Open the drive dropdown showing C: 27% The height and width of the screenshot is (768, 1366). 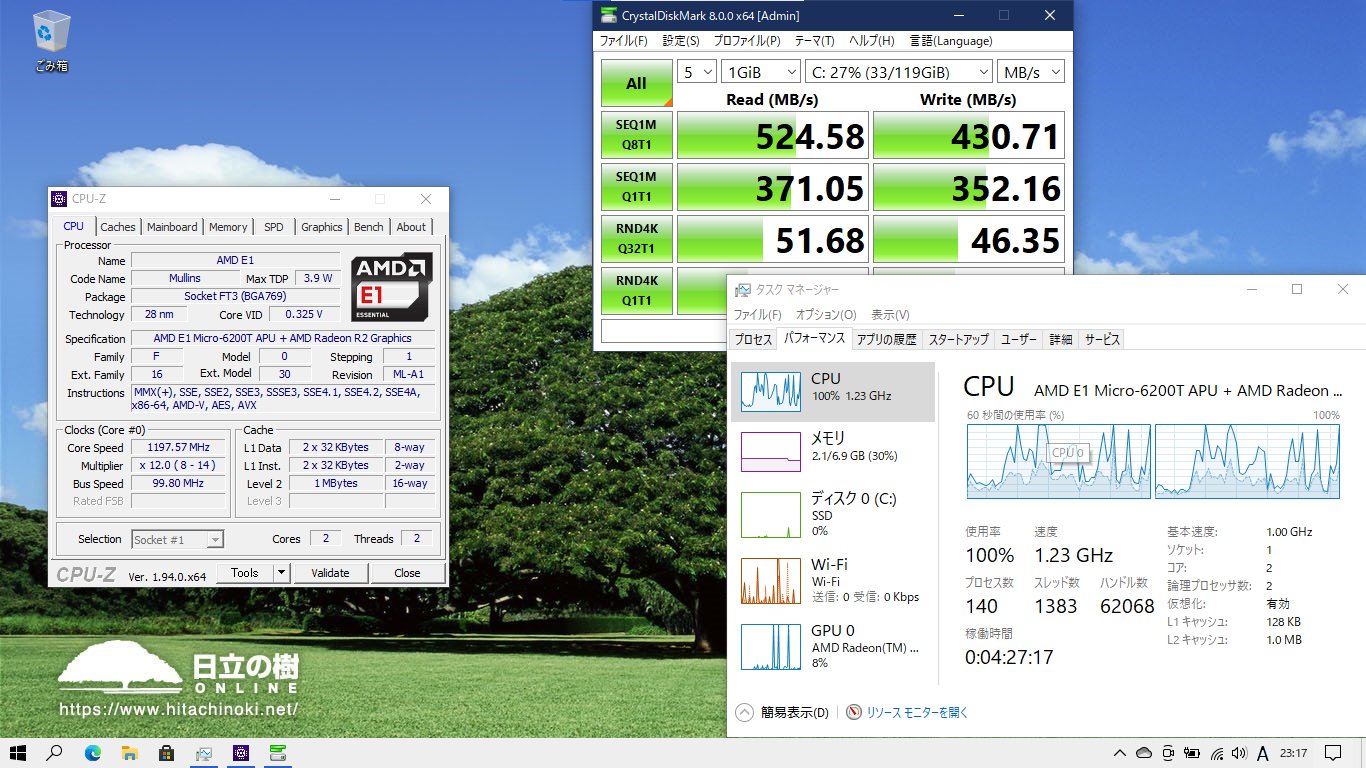899,72
